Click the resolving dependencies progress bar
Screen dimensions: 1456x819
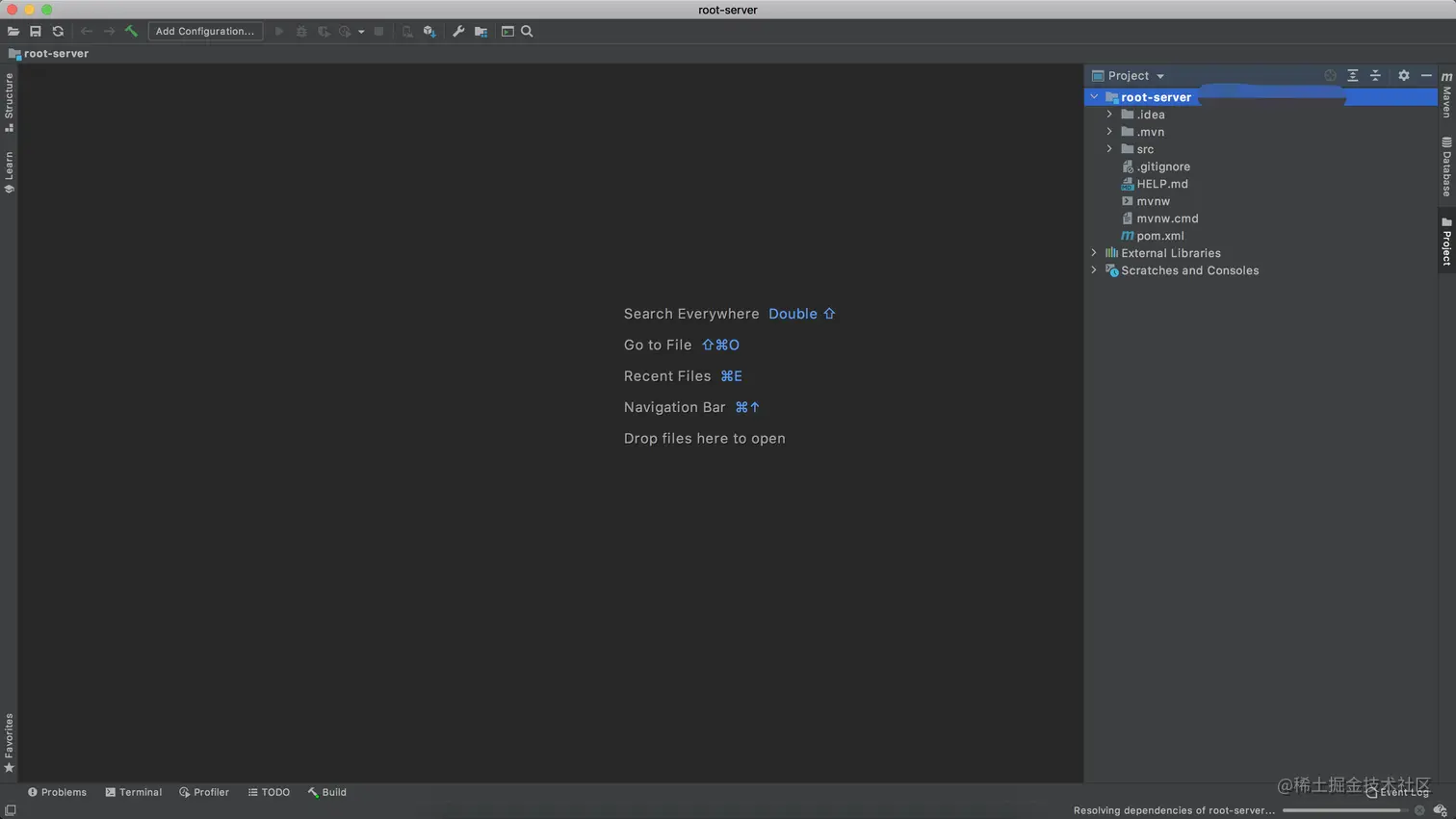coord(1345,810)
